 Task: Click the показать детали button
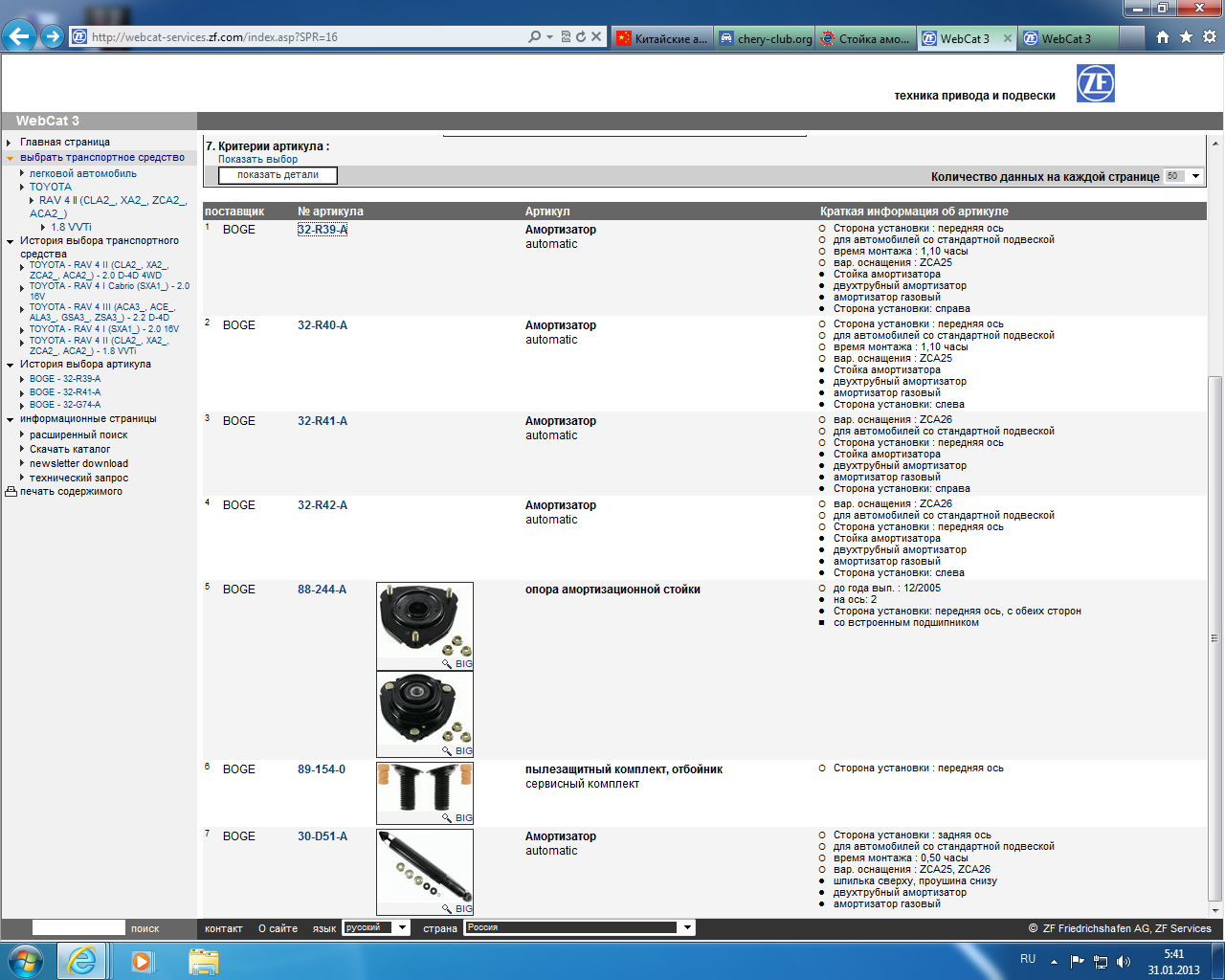point(278,175)
